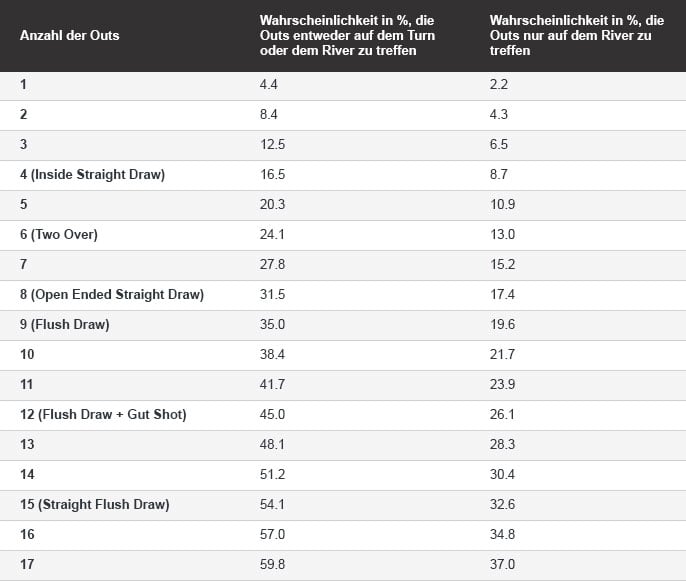Image resolution: width=686 pixels, height=581 pixels.
Task: Select the 35.0 Flush Draw probability
Action: [x=272, y=325]
